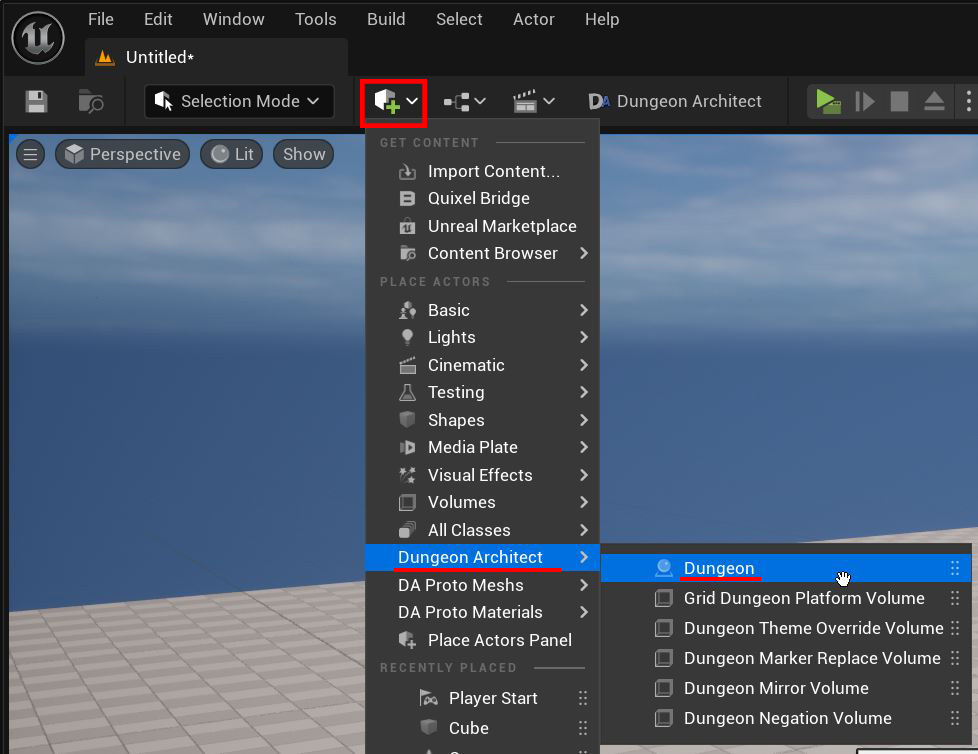Expand the Content Browser submenu
The width and height of the screenshot is (978, 754).
click(x=482, y=253)
